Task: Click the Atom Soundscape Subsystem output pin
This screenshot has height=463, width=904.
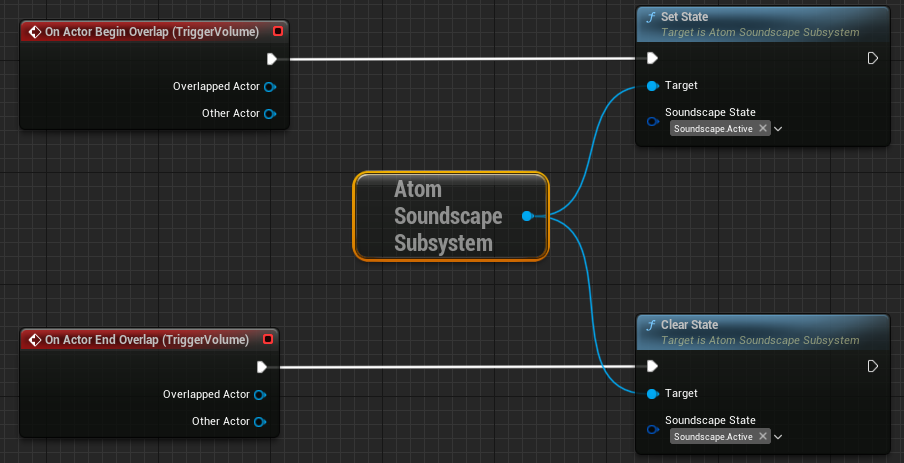Action: click(x=526, y=216)
